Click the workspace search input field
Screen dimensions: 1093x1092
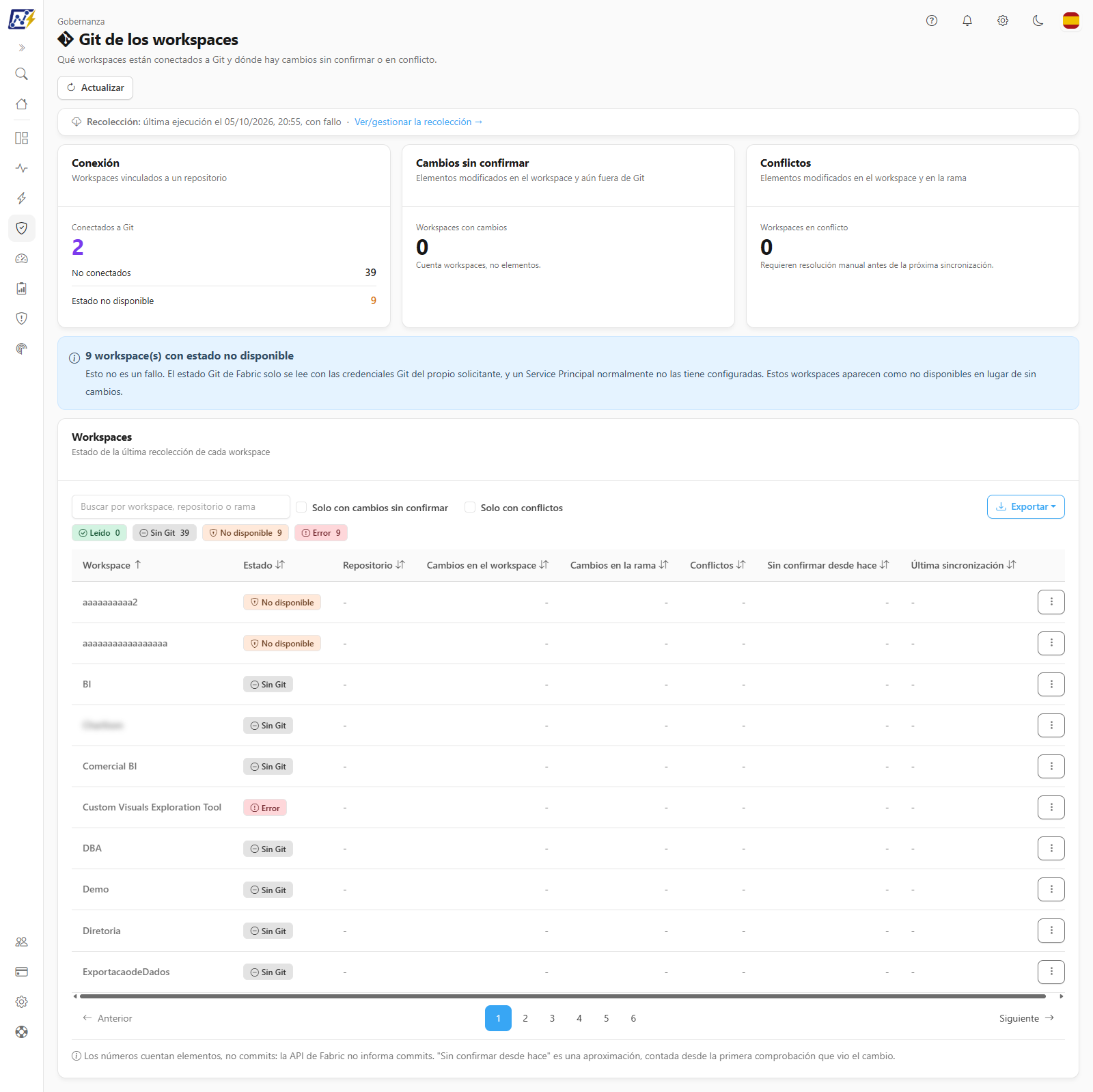[181, 507]
